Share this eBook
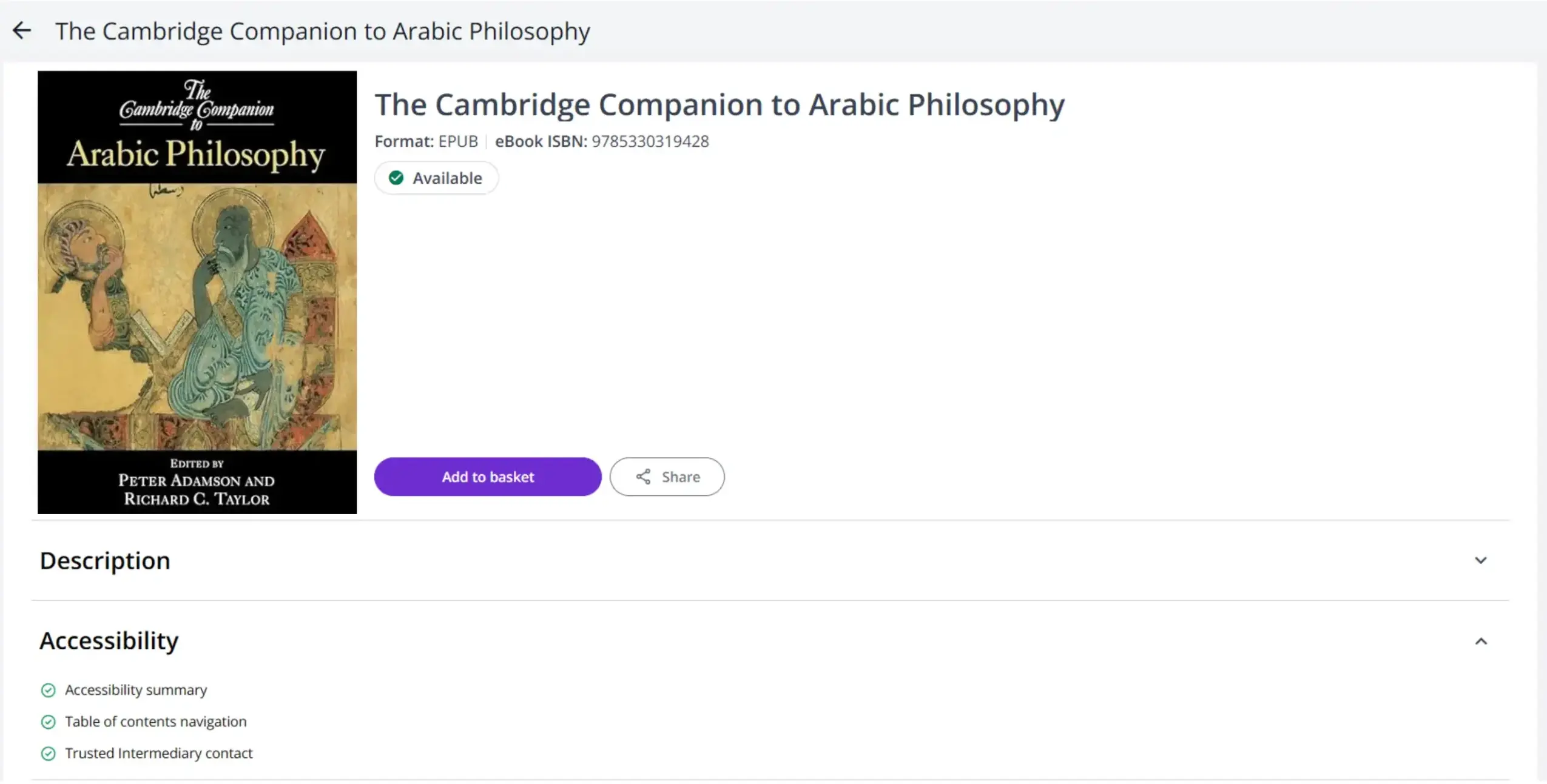 pyautogui.click(x=667, y=477)
